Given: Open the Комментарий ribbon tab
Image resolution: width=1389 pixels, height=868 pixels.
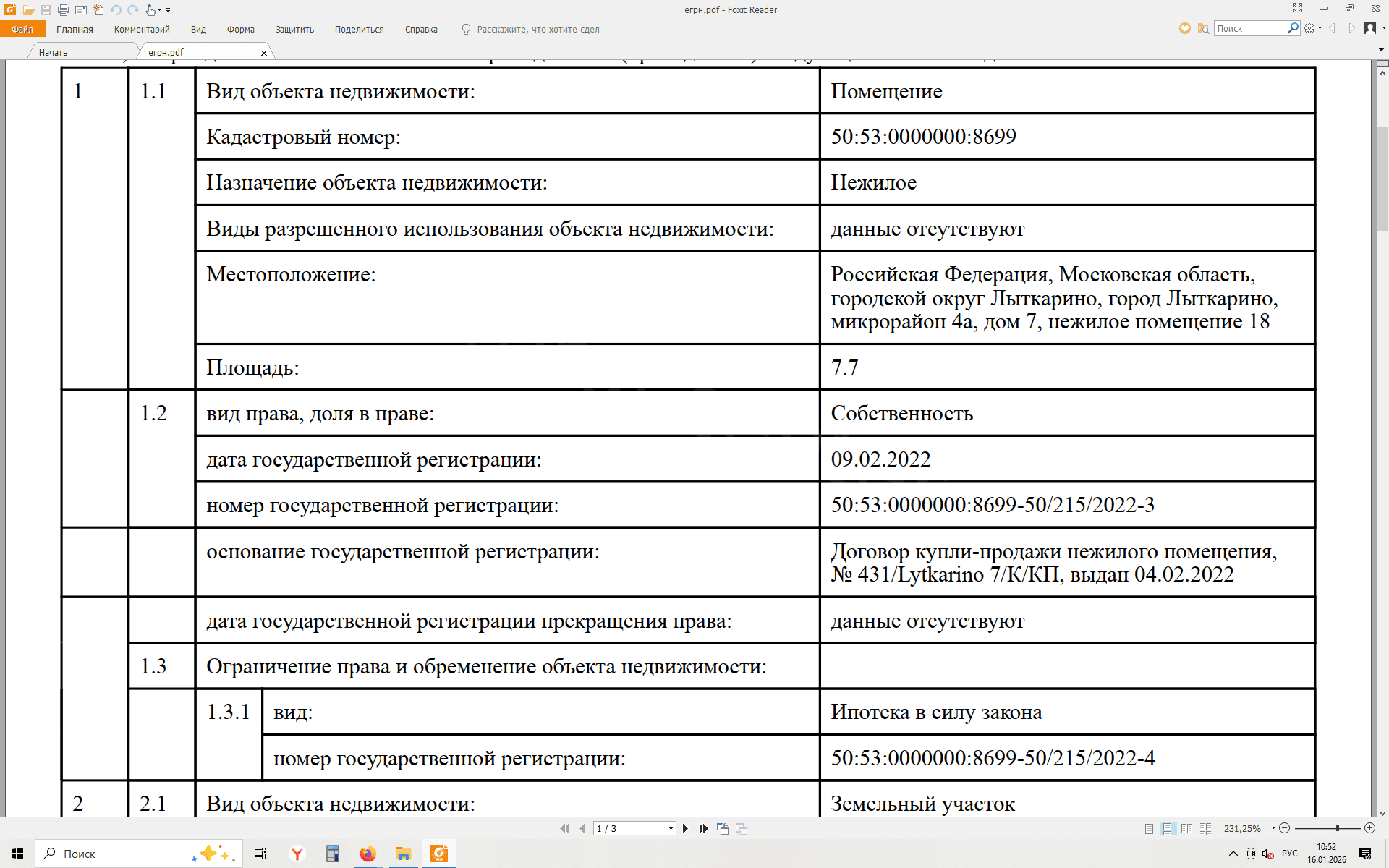Looking at the screenshot, I should click(x=142, y=30).
